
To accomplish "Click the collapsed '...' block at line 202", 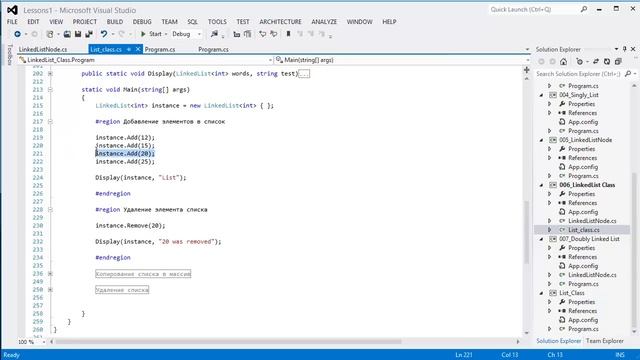I will coord(304,74).
